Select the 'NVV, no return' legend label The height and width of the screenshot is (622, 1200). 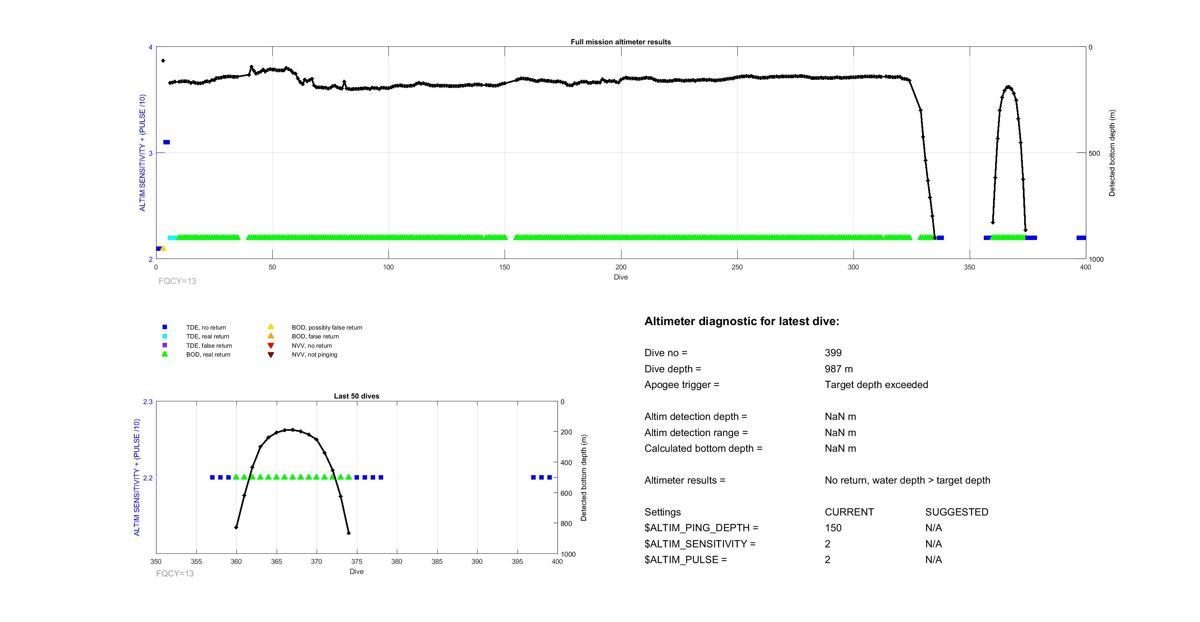tap(312, 345)
